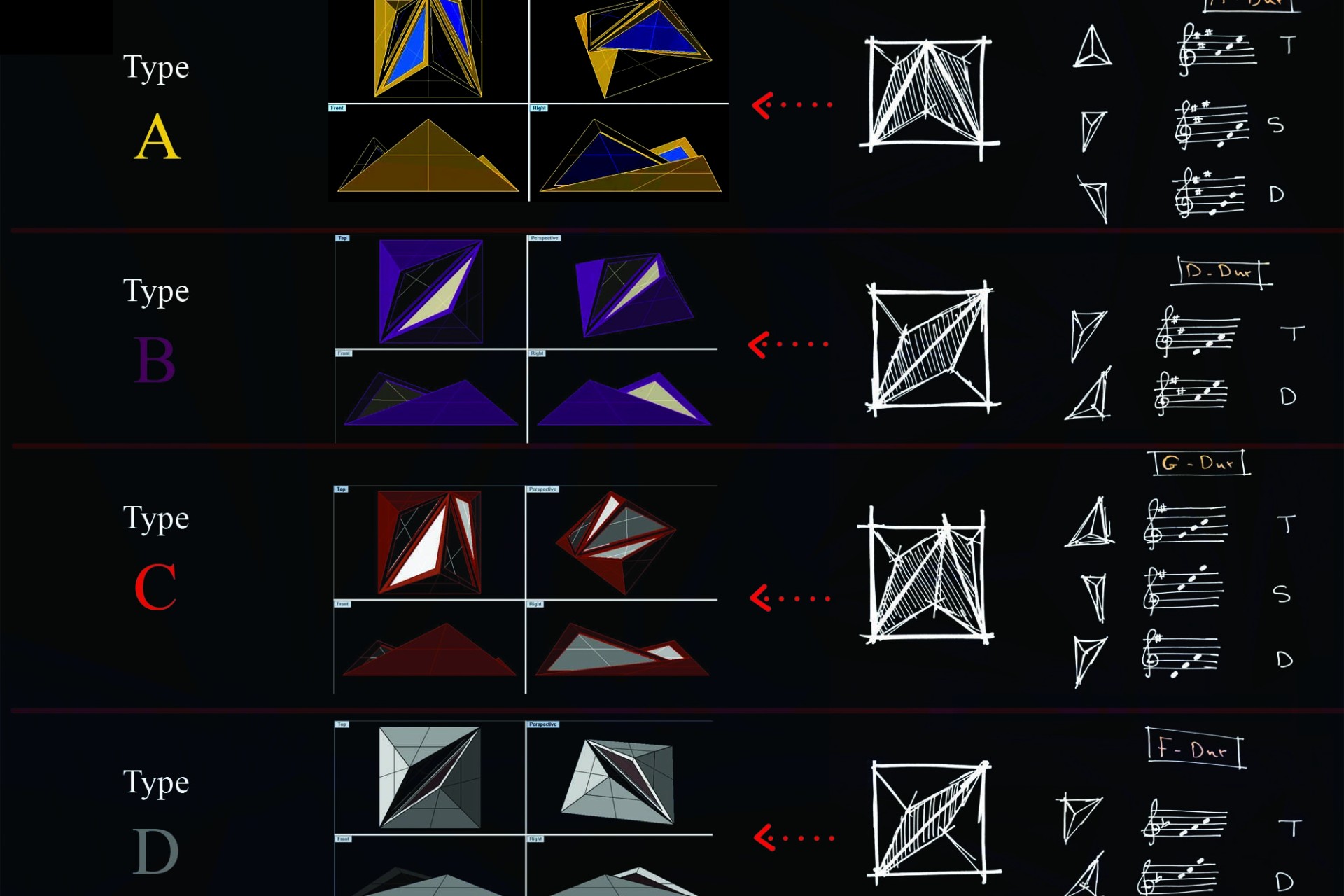1344x896 pixels.
Task: Click the large red letter C
Action: (155, 587)
